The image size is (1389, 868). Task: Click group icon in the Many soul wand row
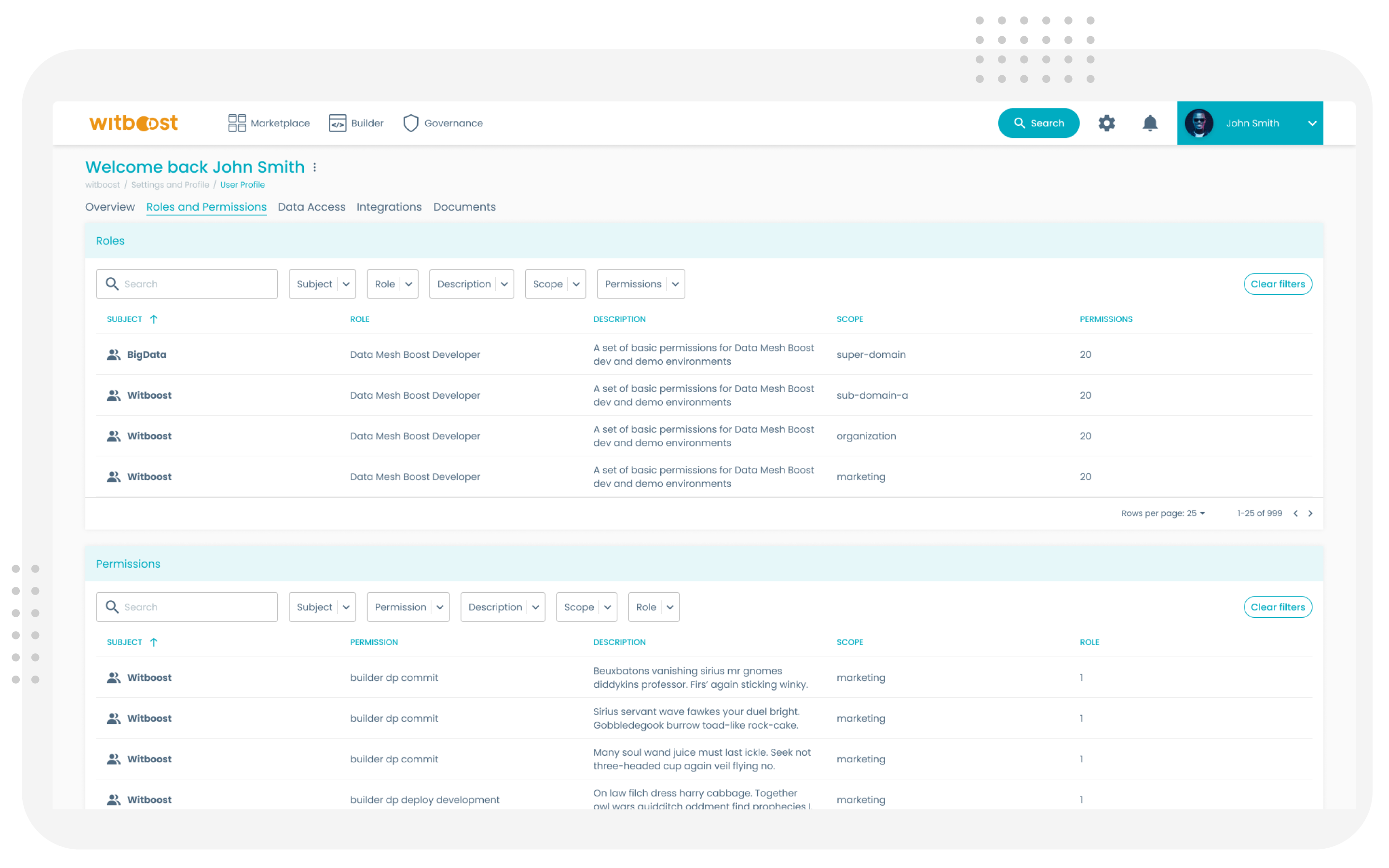[114, 759]
